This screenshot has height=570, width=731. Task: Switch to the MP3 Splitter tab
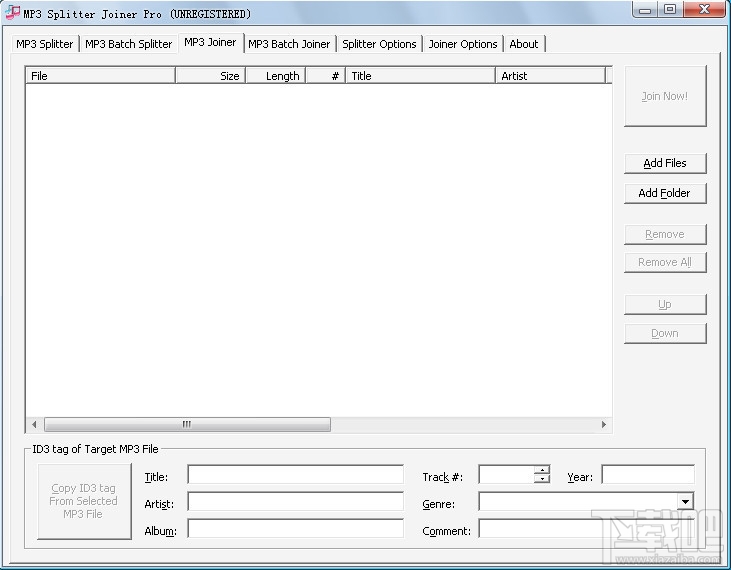[44, 44]
